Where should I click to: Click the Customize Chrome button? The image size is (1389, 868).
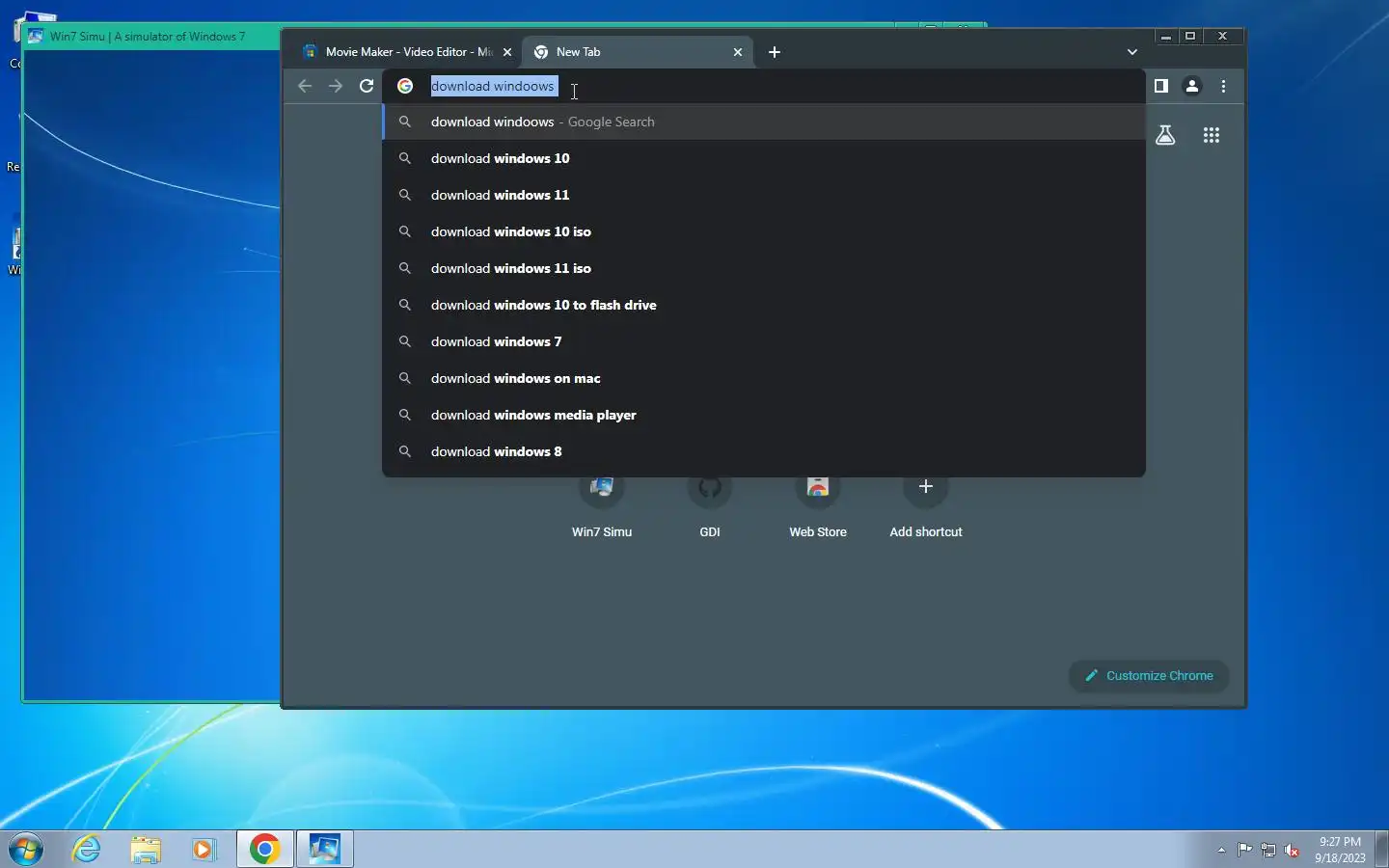(1149, 676)
